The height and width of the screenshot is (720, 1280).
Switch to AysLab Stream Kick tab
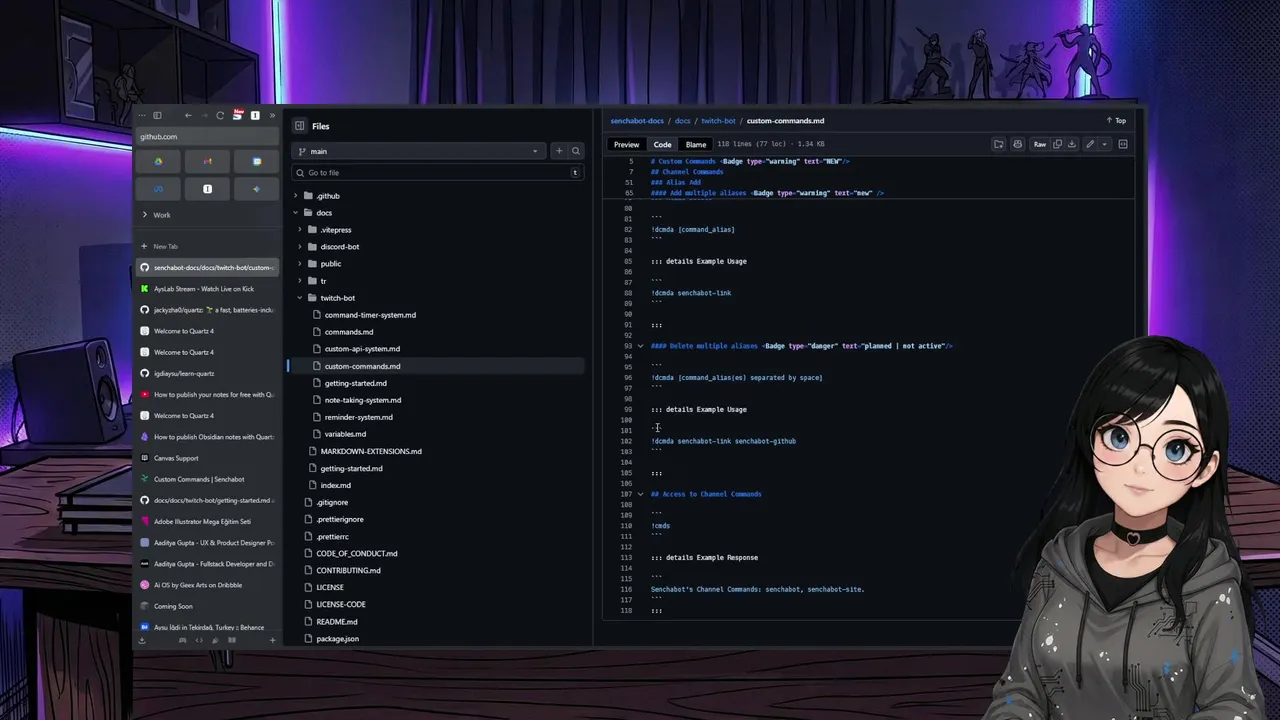[206, 289]
